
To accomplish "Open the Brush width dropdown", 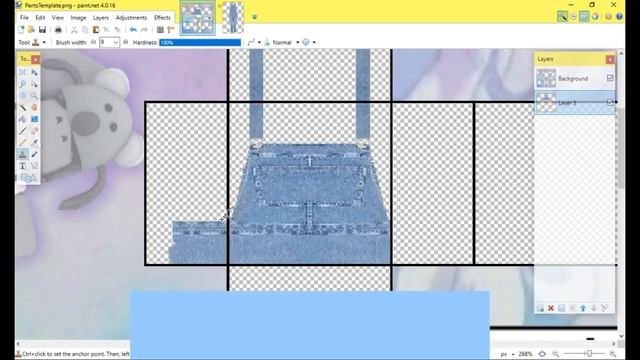I will point(116,42).
